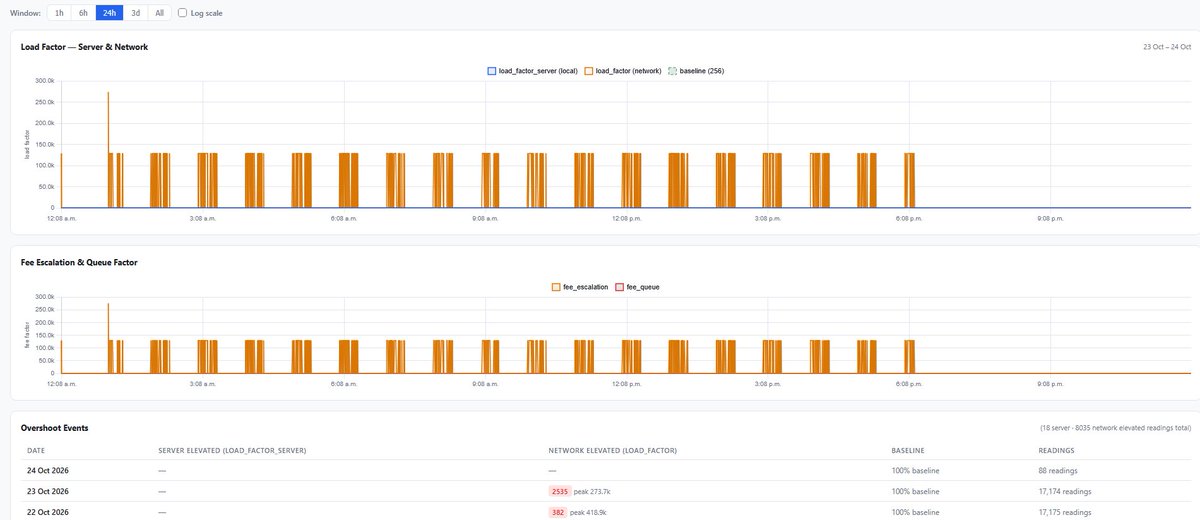Click the '17,175 readings' cell

(1065, 512)
